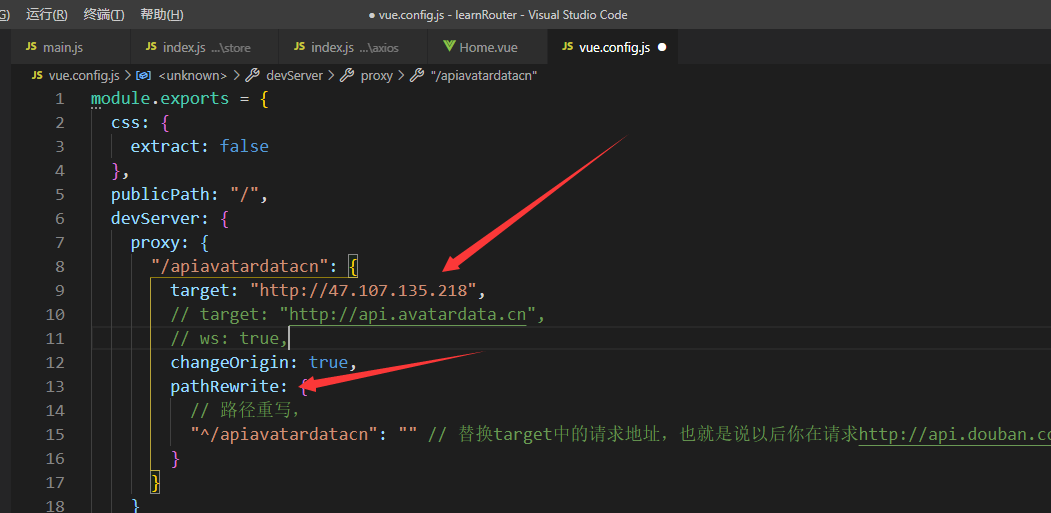Click the commented http://api.avatardata.cn URL

click(408, 315)
